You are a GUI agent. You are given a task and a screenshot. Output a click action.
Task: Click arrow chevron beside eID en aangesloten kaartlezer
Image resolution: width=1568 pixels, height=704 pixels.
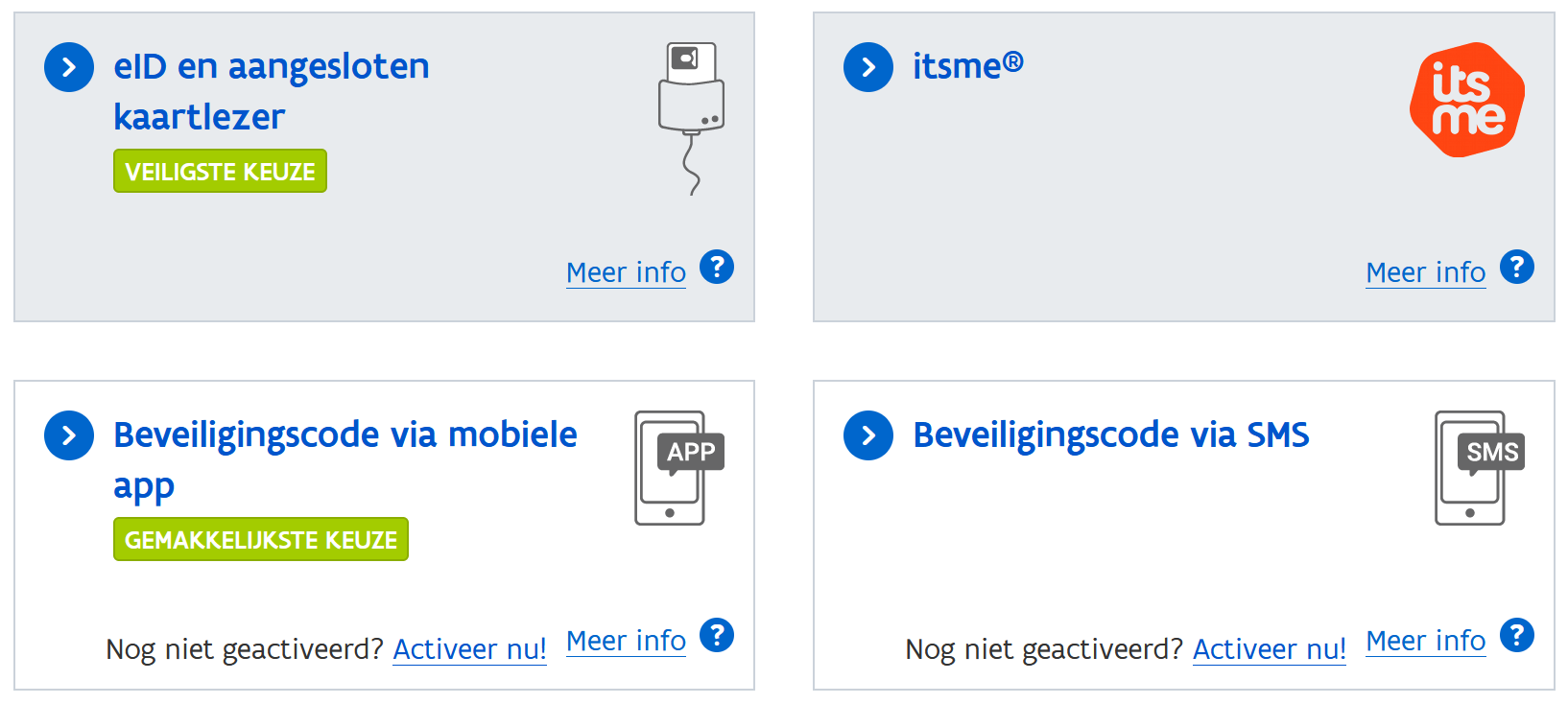(x=69, y=67)
